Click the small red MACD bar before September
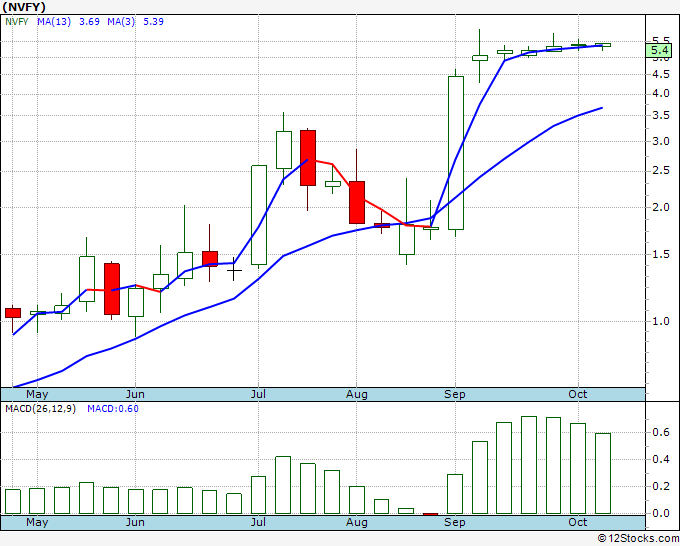 pyautogui.click(x=430, y=514)
